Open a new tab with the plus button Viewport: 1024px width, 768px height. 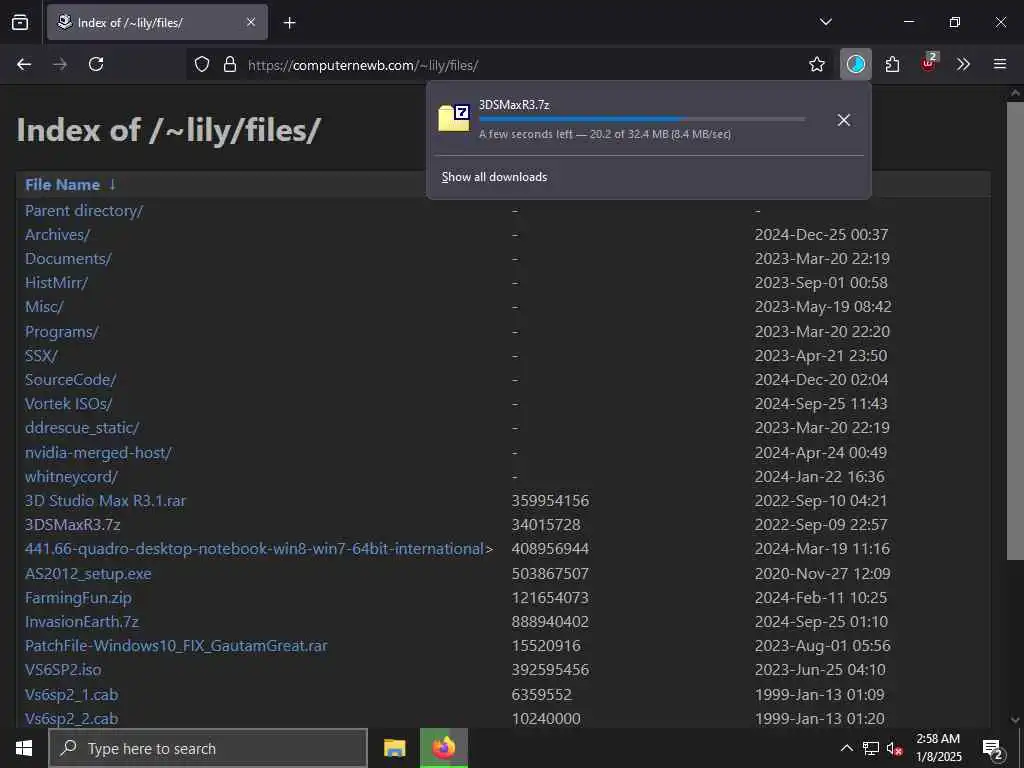(289, 23)
